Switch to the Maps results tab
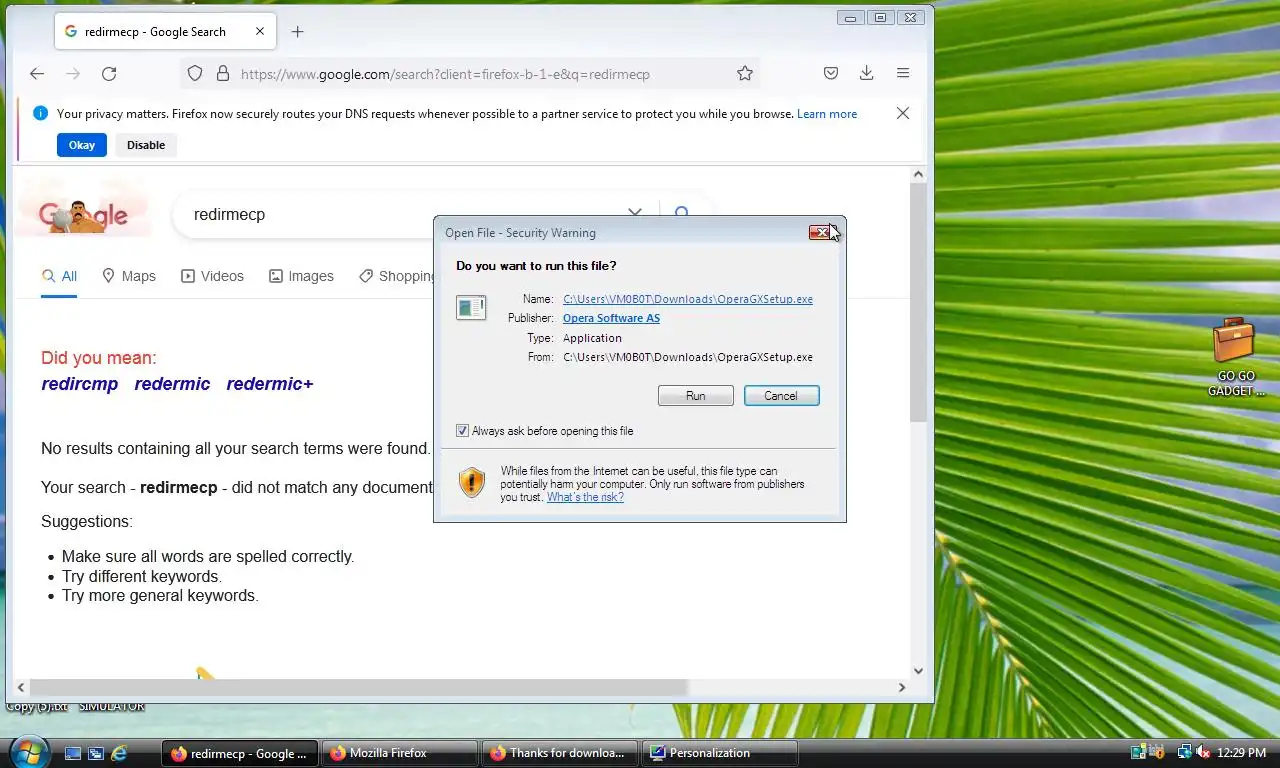This screenshot has height=768, width=1280. click(129, 276)
